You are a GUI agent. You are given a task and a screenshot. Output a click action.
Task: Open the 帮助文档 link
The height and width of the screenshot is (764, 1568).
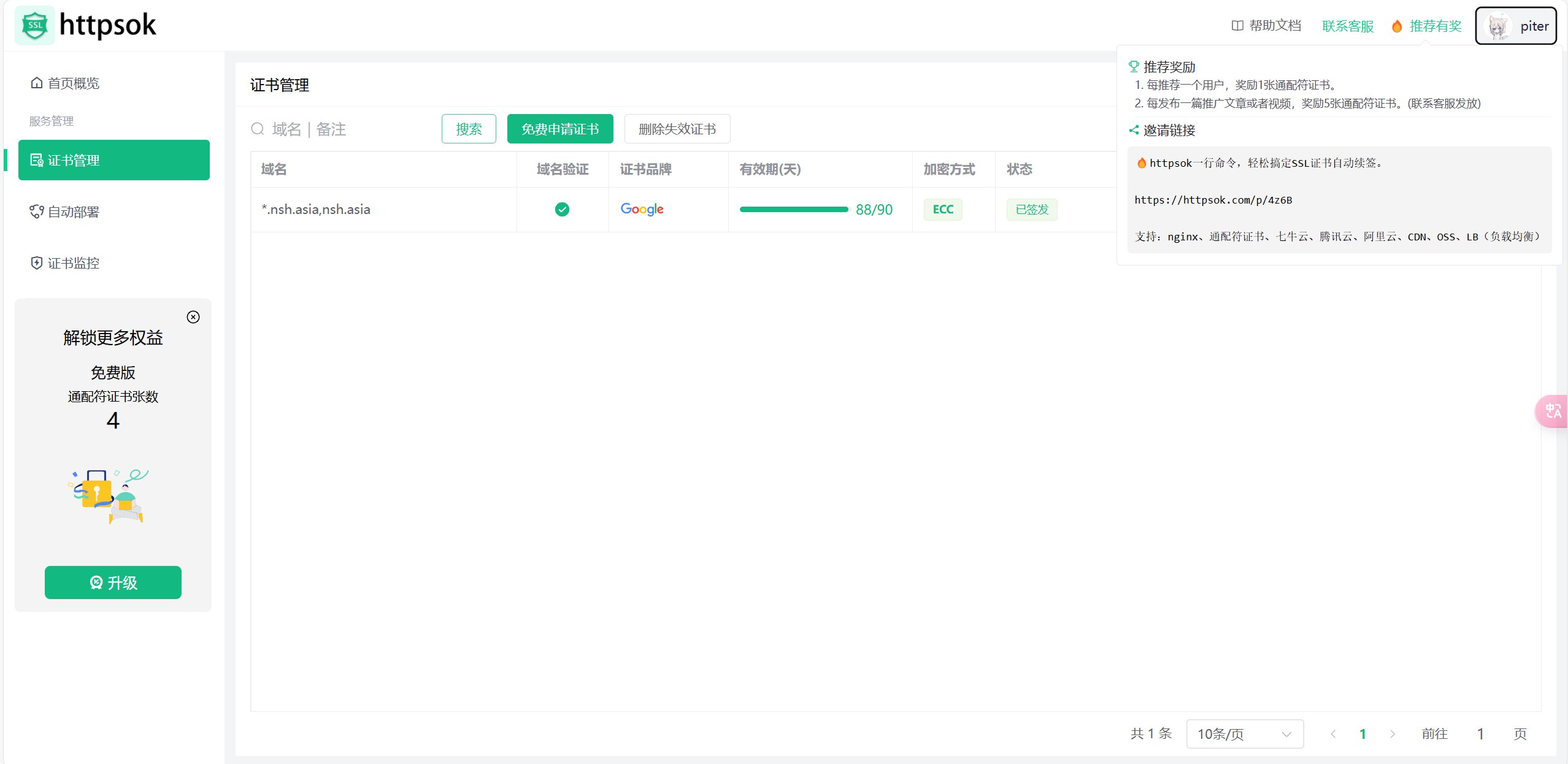1266,26
